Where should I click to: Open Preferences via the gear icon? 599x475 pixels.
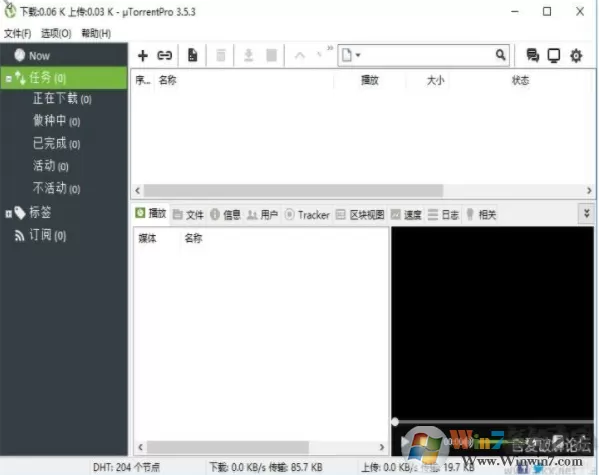576,56
